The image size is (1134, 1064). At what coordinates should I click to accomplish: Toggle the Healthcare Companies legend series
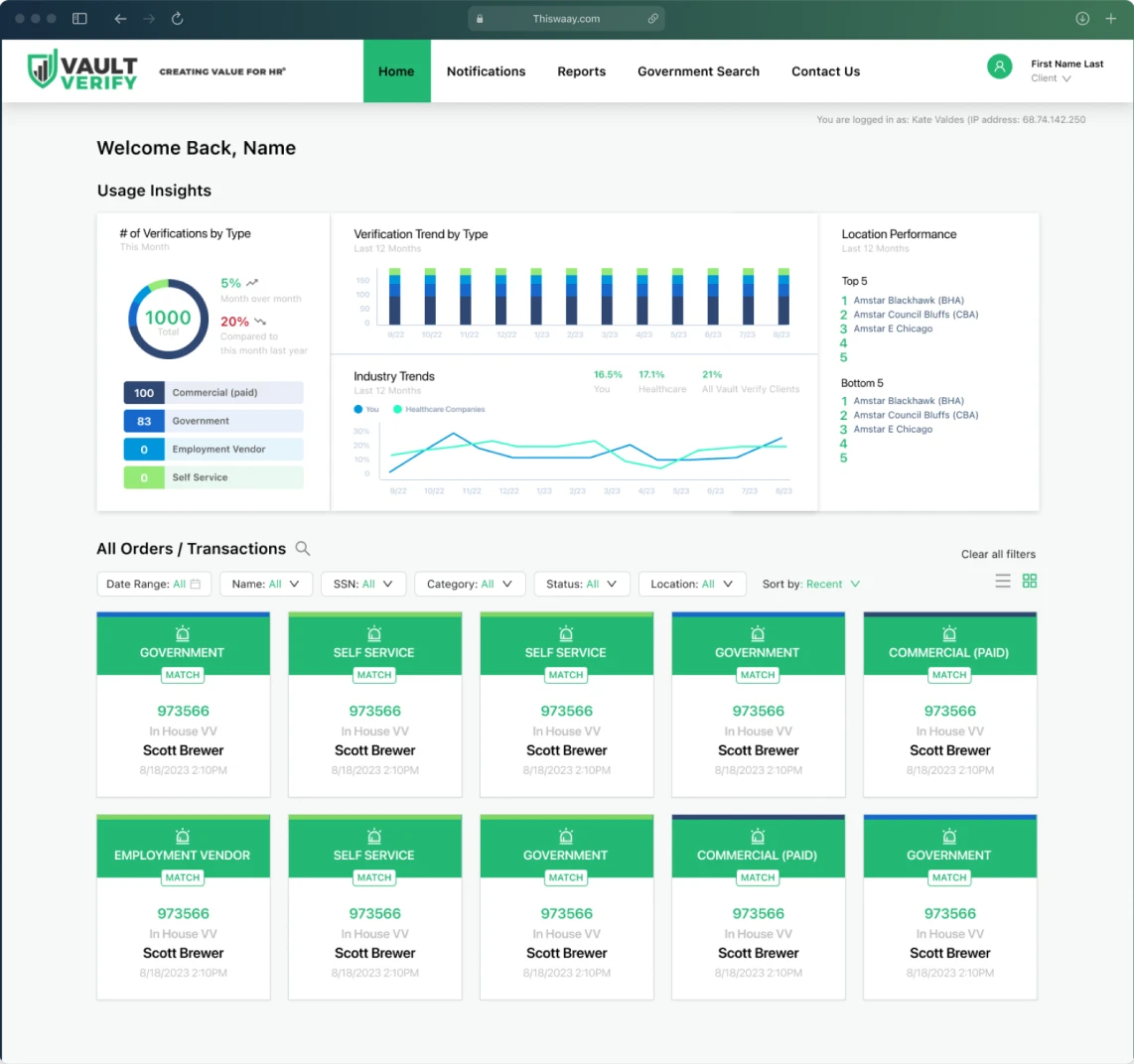[x=398, y=409]
